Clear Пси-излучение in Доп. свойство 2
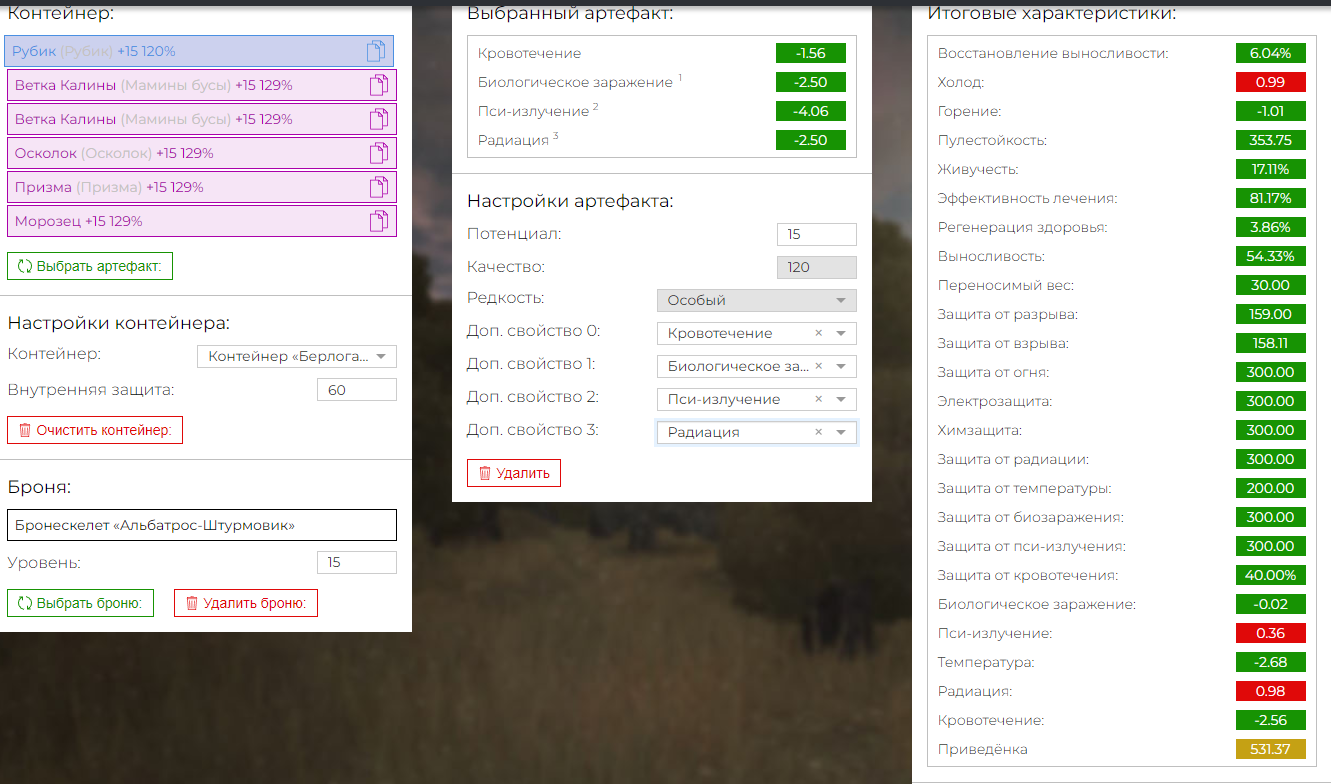The image size is (1331, 784). coord(819,399)
